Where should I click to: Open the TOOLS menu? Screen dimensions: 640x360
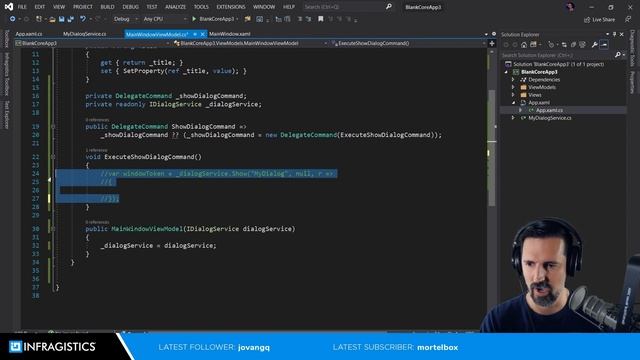[201, 7]
